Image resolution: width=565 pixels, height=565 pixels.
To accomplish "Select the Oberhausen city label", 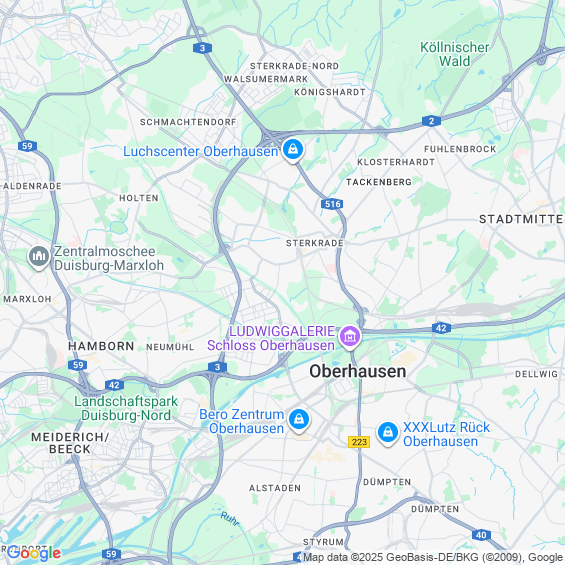I will click(x=357, y=371).
